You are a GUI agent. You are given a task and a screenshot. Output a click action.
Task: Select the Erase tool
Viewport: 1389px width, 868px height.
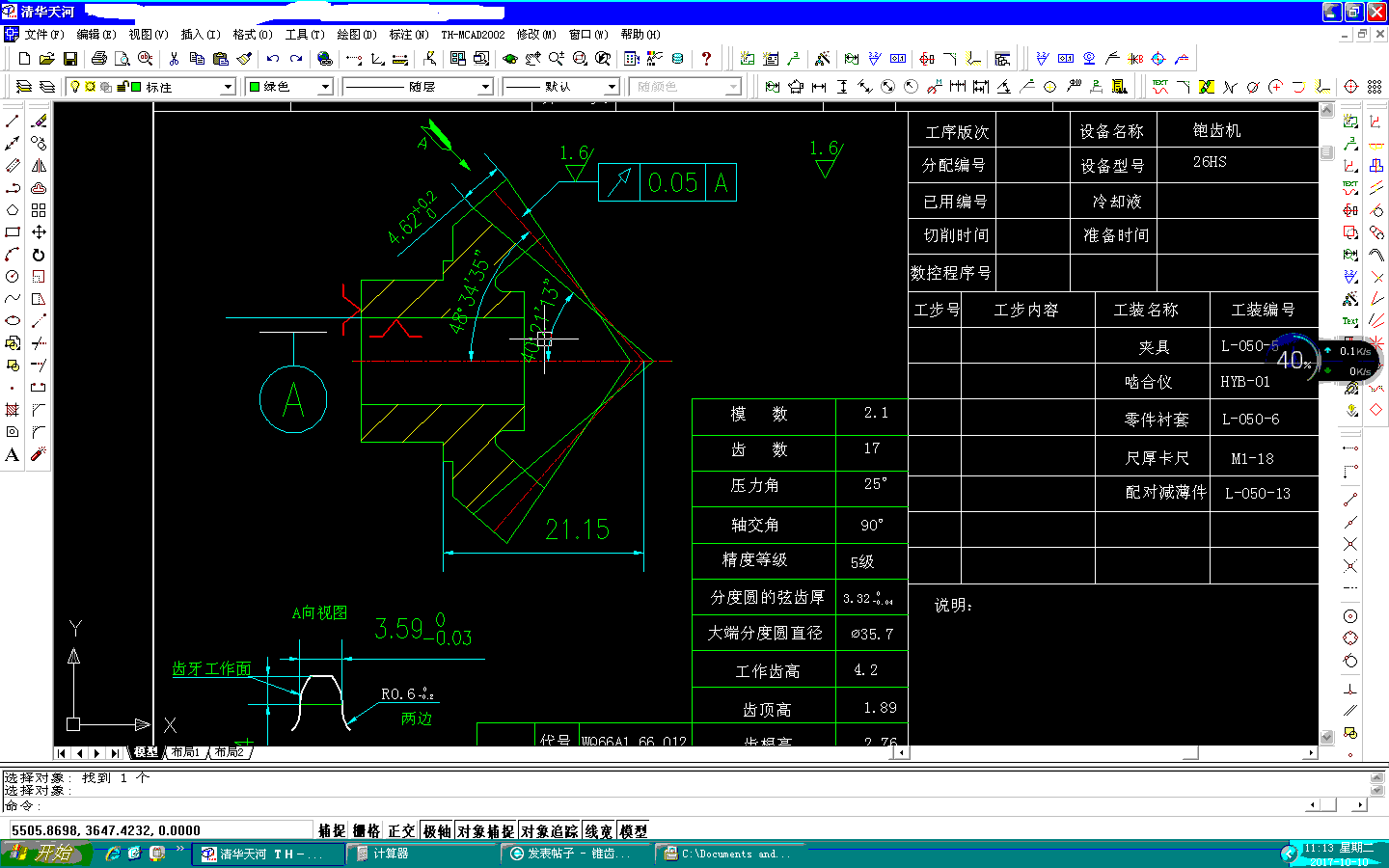pyautogui.click(x=39, y=121)
